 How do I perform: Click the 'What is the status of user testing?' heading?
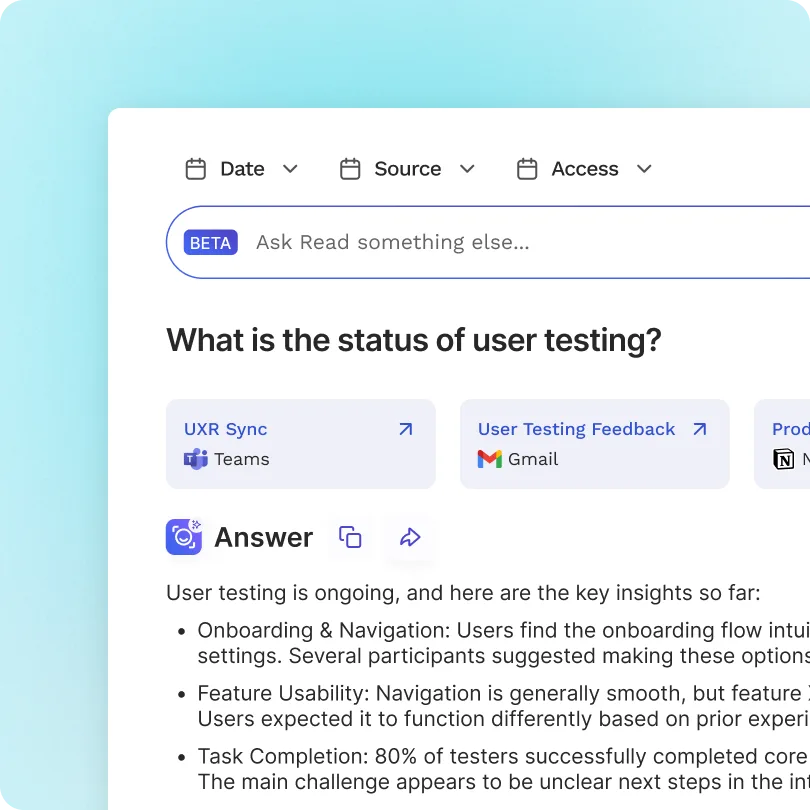(x=414, y=340)
